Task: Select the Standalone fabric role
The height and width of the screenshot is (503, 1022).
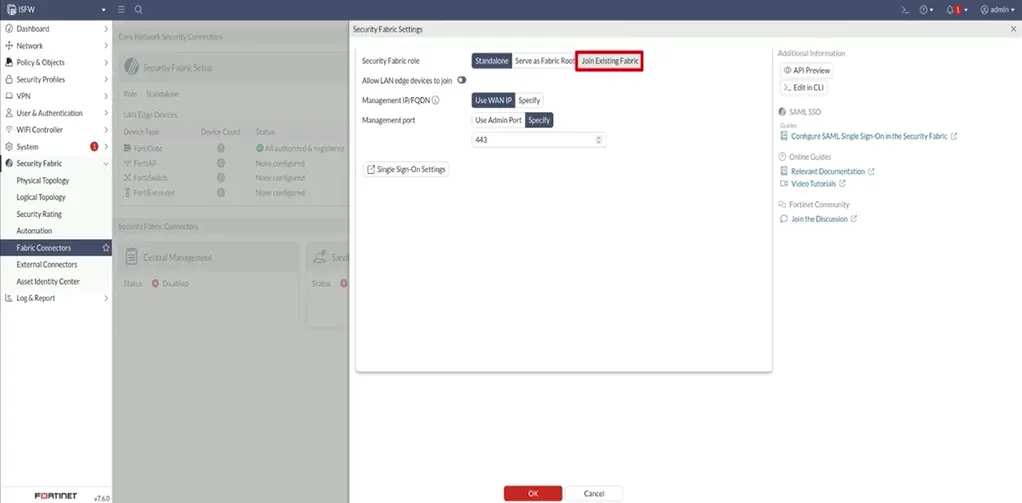Action: (x=492, y=61)
